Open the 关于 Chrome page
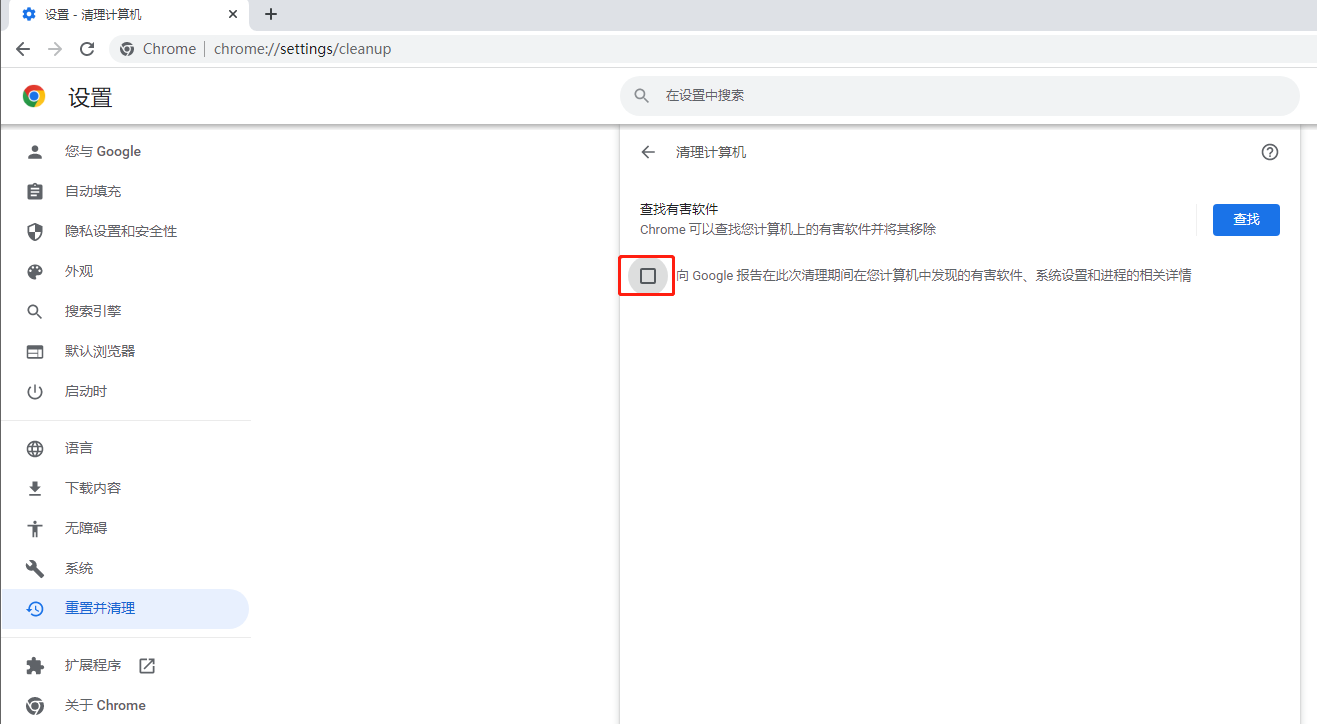 [105, 705]
